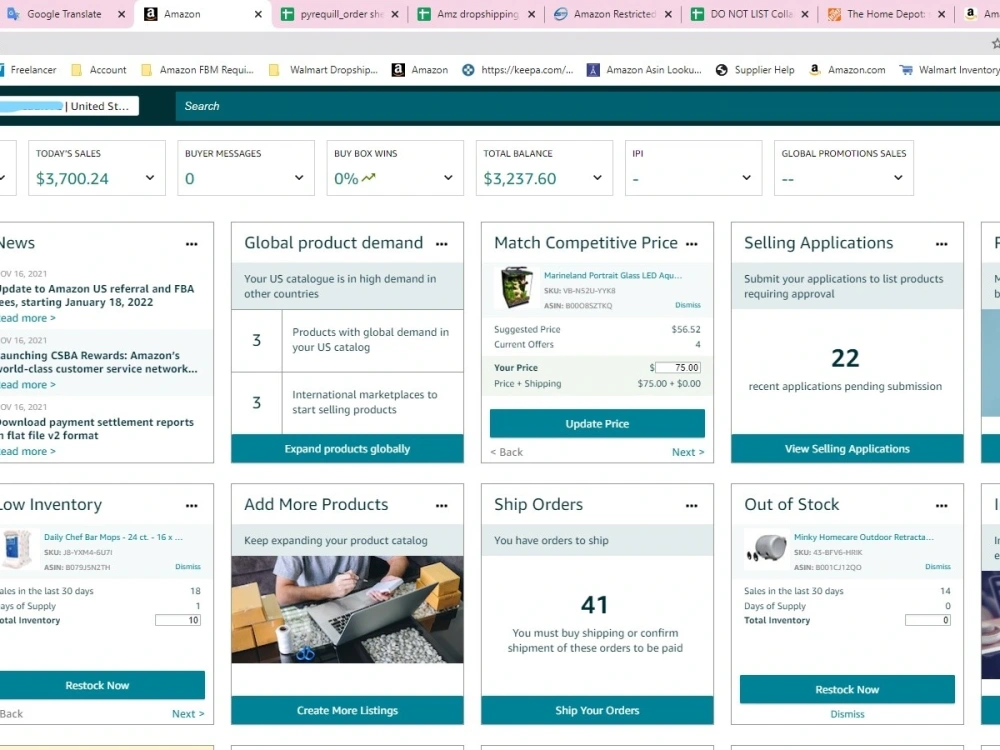
Task: Click Dismiss below the Out of Stock Restock button
Action: coord(847,714)
